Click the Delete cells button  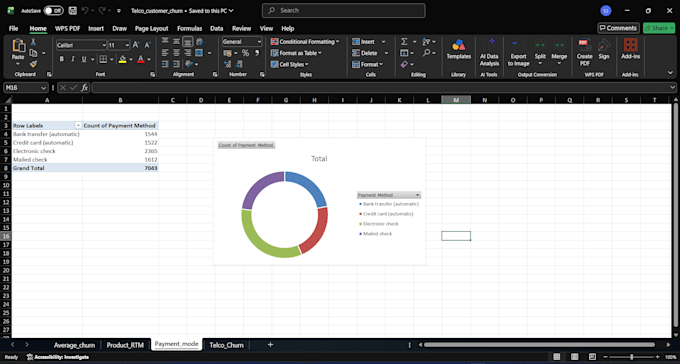point(365,53)
